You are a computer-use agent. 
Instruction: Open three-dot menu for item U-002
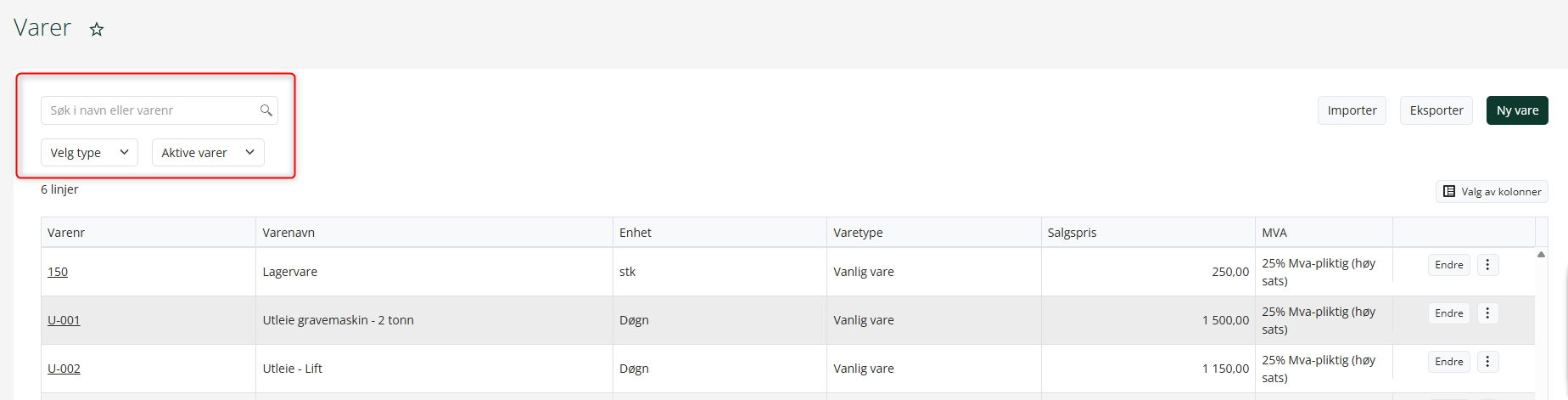pos(1487,362)
